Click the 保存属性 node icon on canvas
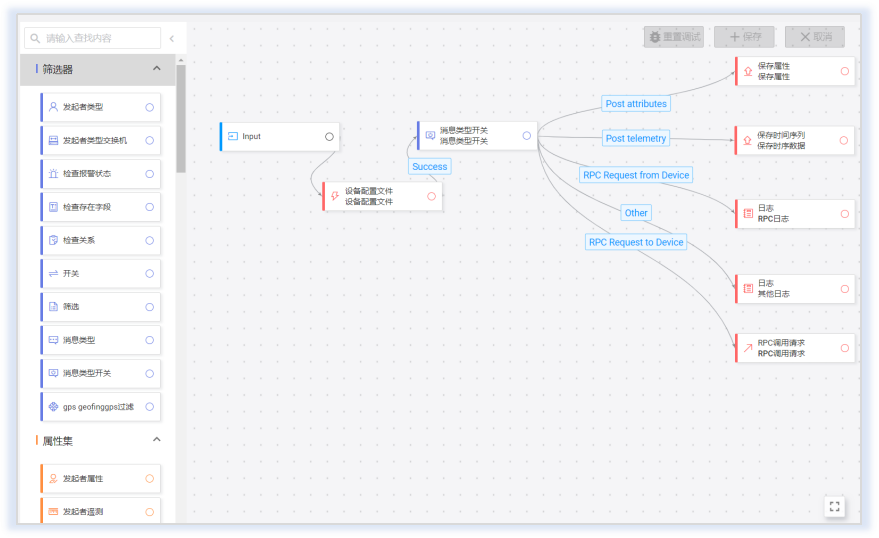The height and width of the screenshot is (538, 879). click(748, 71)
